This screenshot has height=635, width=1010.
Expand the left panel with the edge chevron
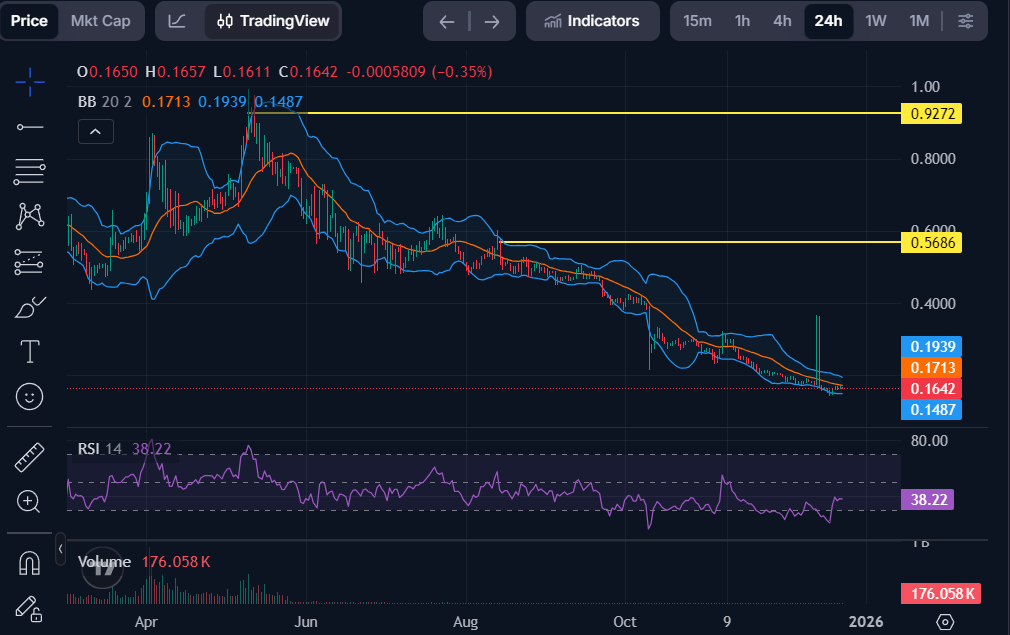pos(60,548)
